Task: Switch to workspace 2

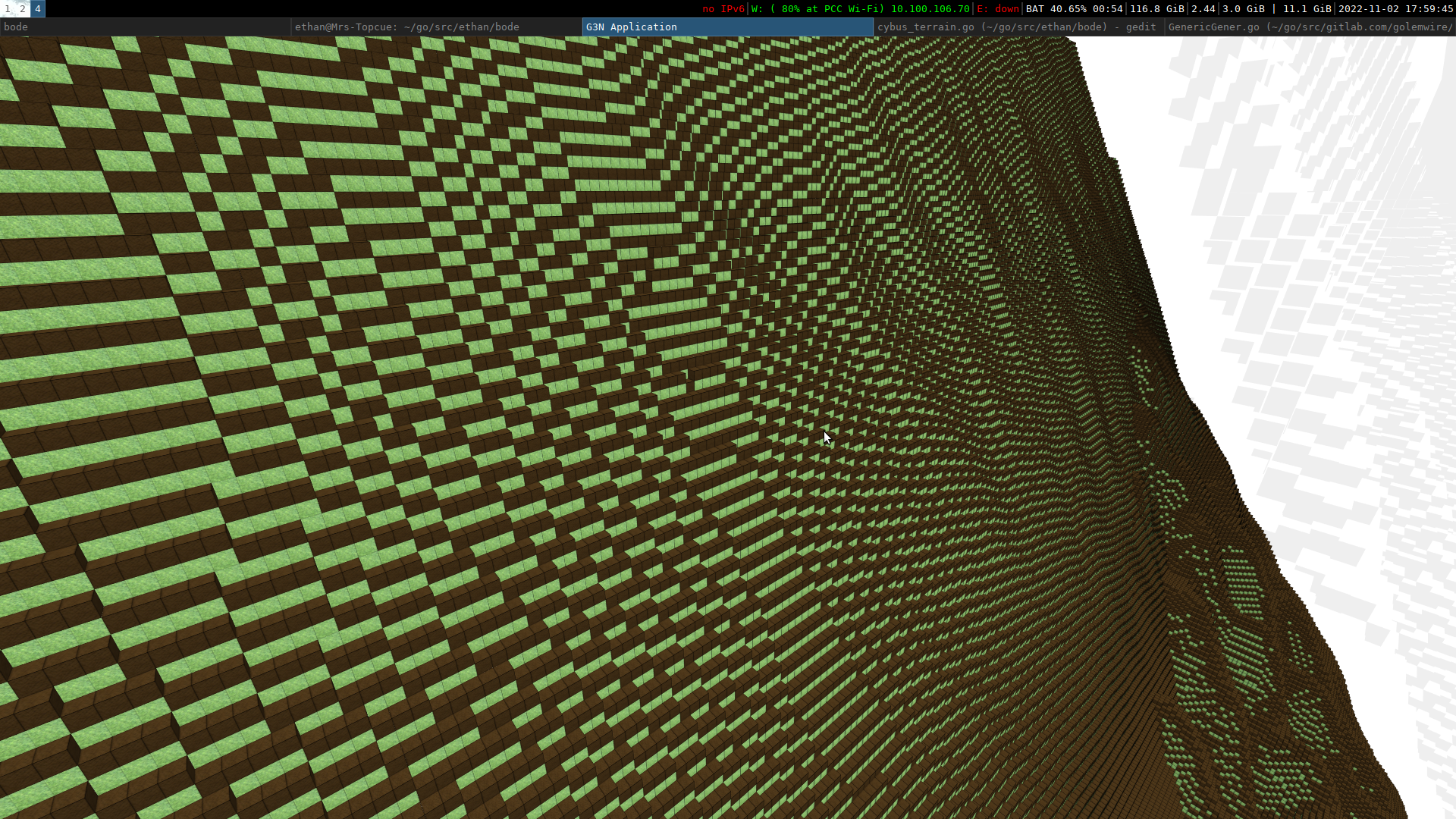Action: click(23, 8)
